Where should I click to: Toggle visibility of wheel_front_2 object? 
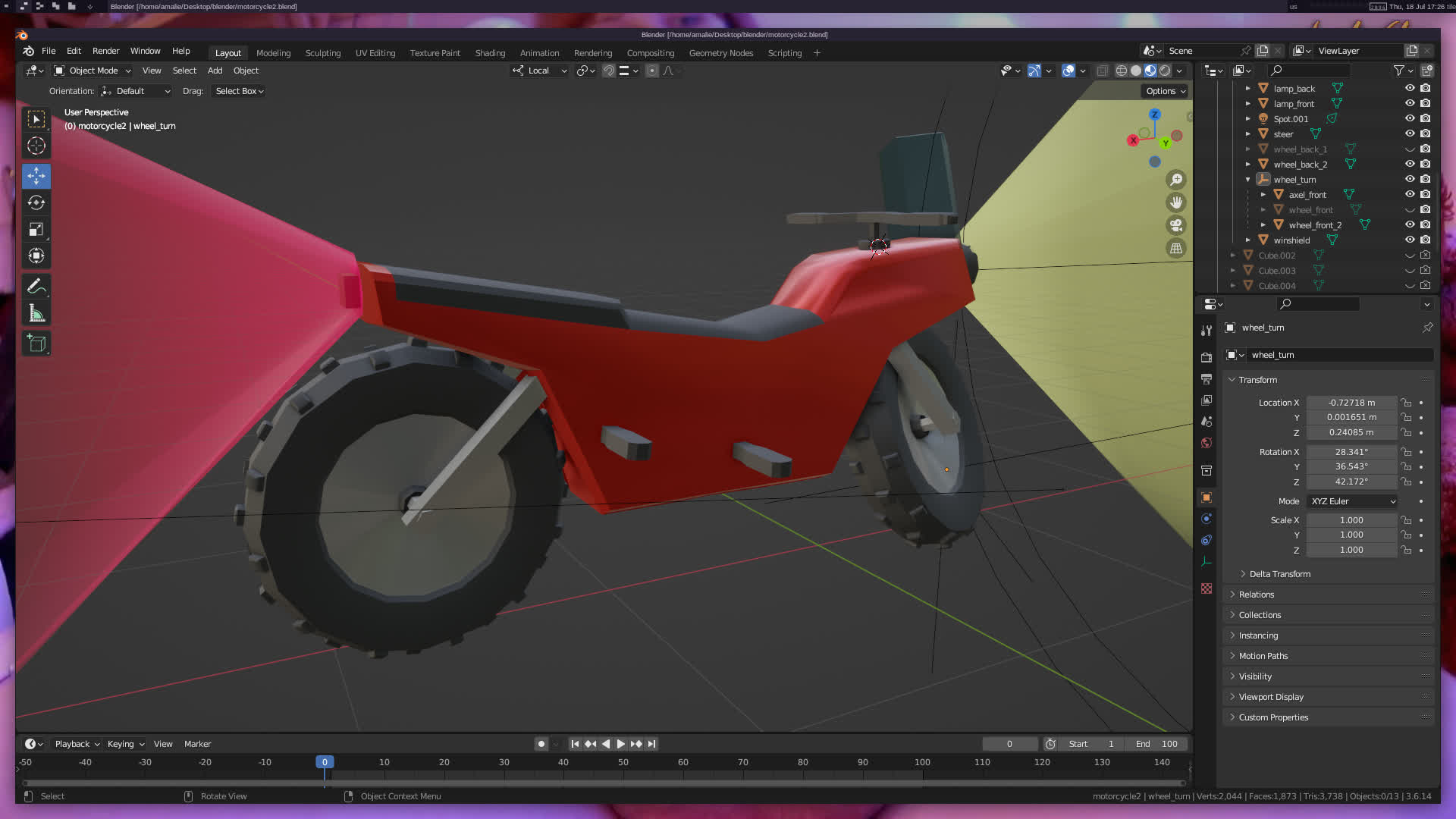(1410, 224)
